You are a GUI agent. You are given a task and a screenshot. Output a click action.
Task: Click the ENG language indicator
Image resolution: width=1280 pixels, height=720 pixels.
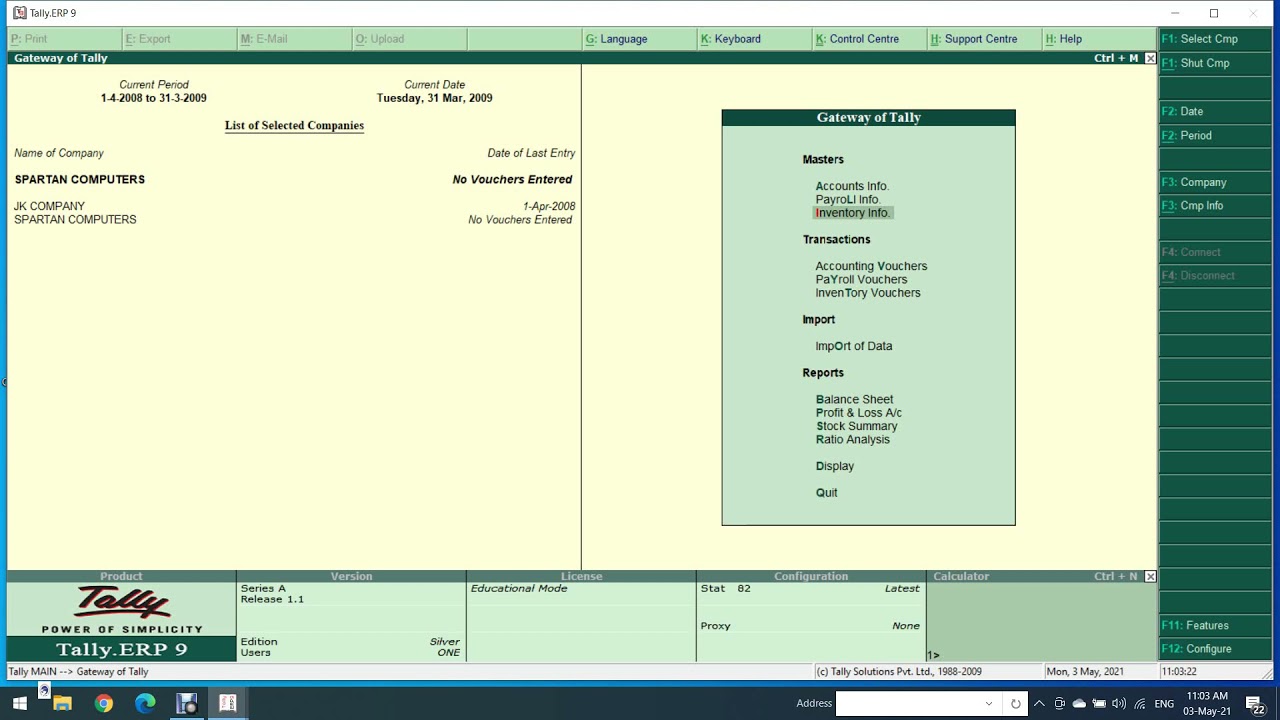[x=1164, y=704]
